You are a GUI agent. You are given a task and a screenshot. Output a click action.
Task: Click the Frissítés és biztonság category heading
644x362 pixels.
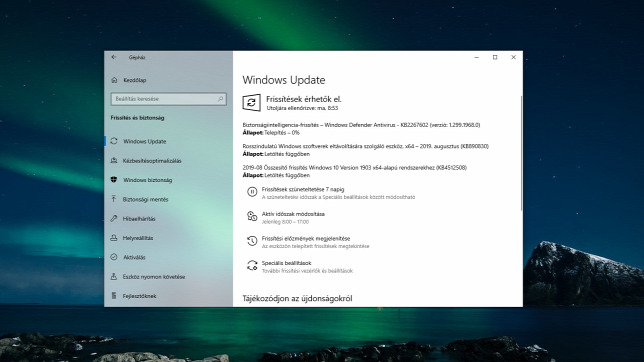(137, 118)
